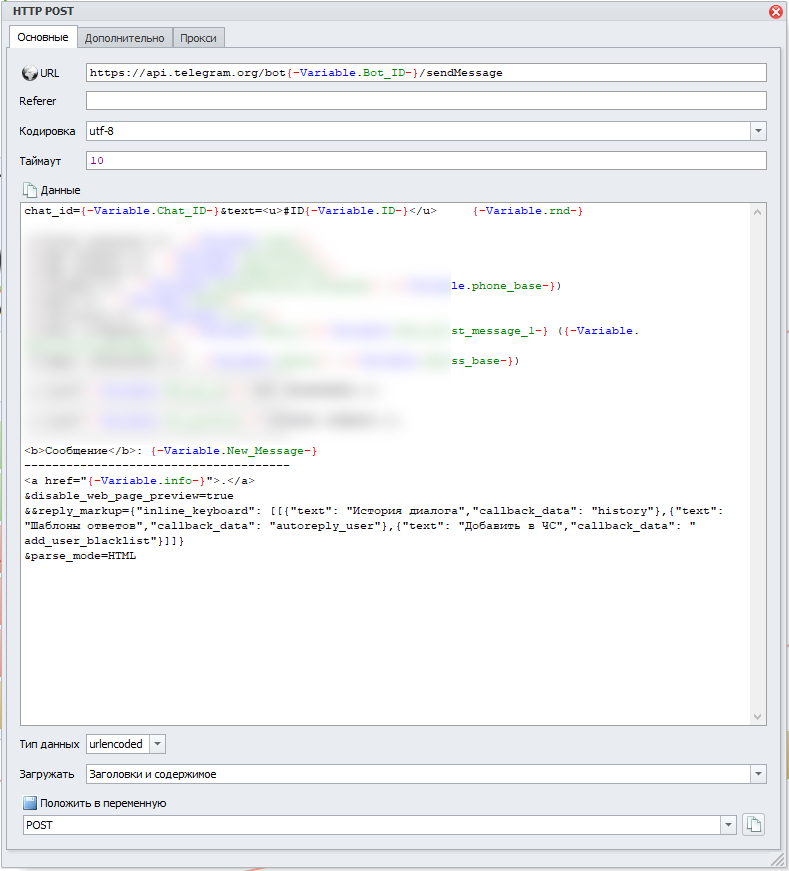The image size is (789, 871).
Task: Click the {-Variable.Bot_ID-} text in URL
Action: click(x=352, y=73)
